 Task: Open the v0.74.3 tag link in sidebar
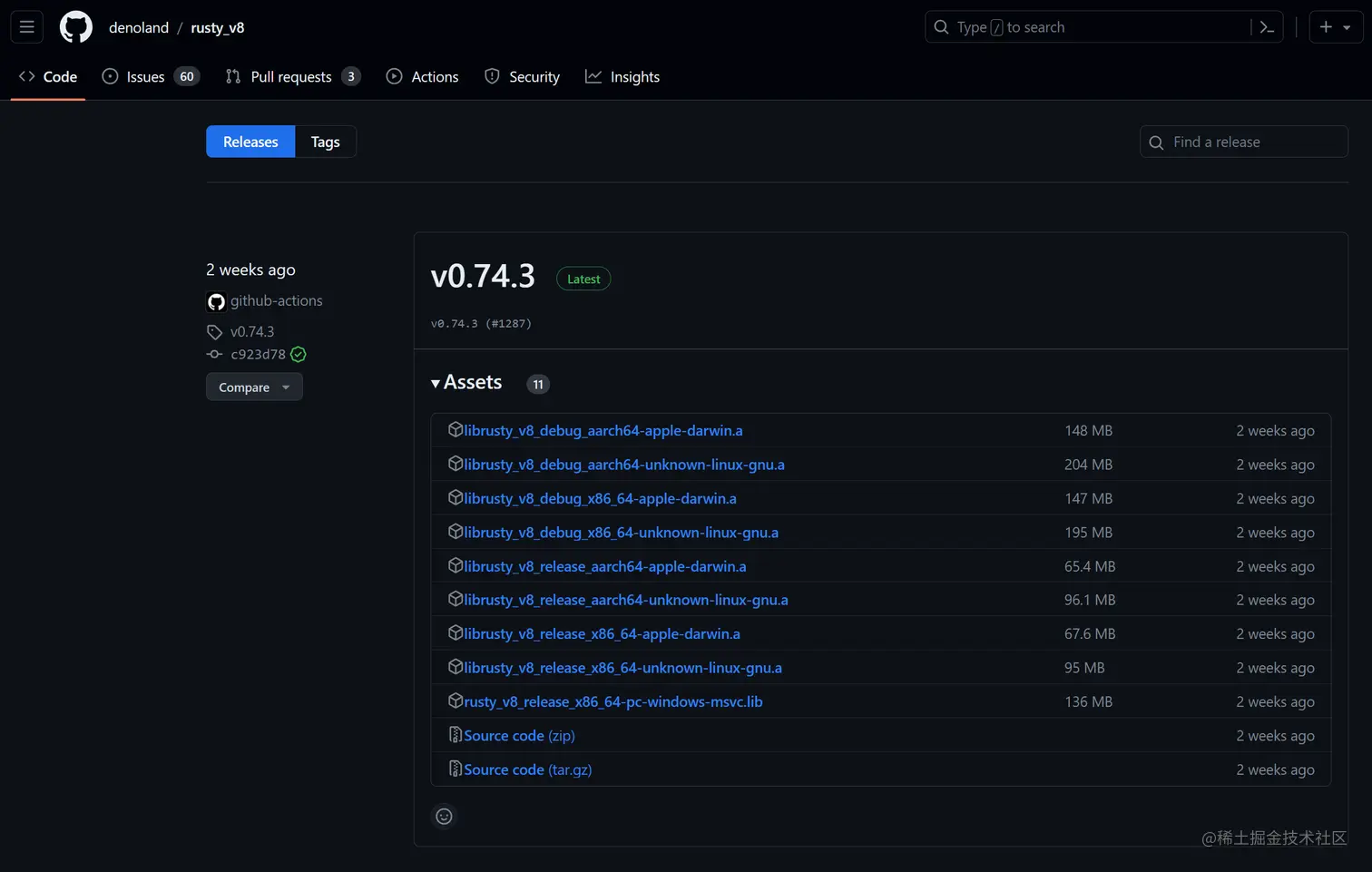(252, 332)
